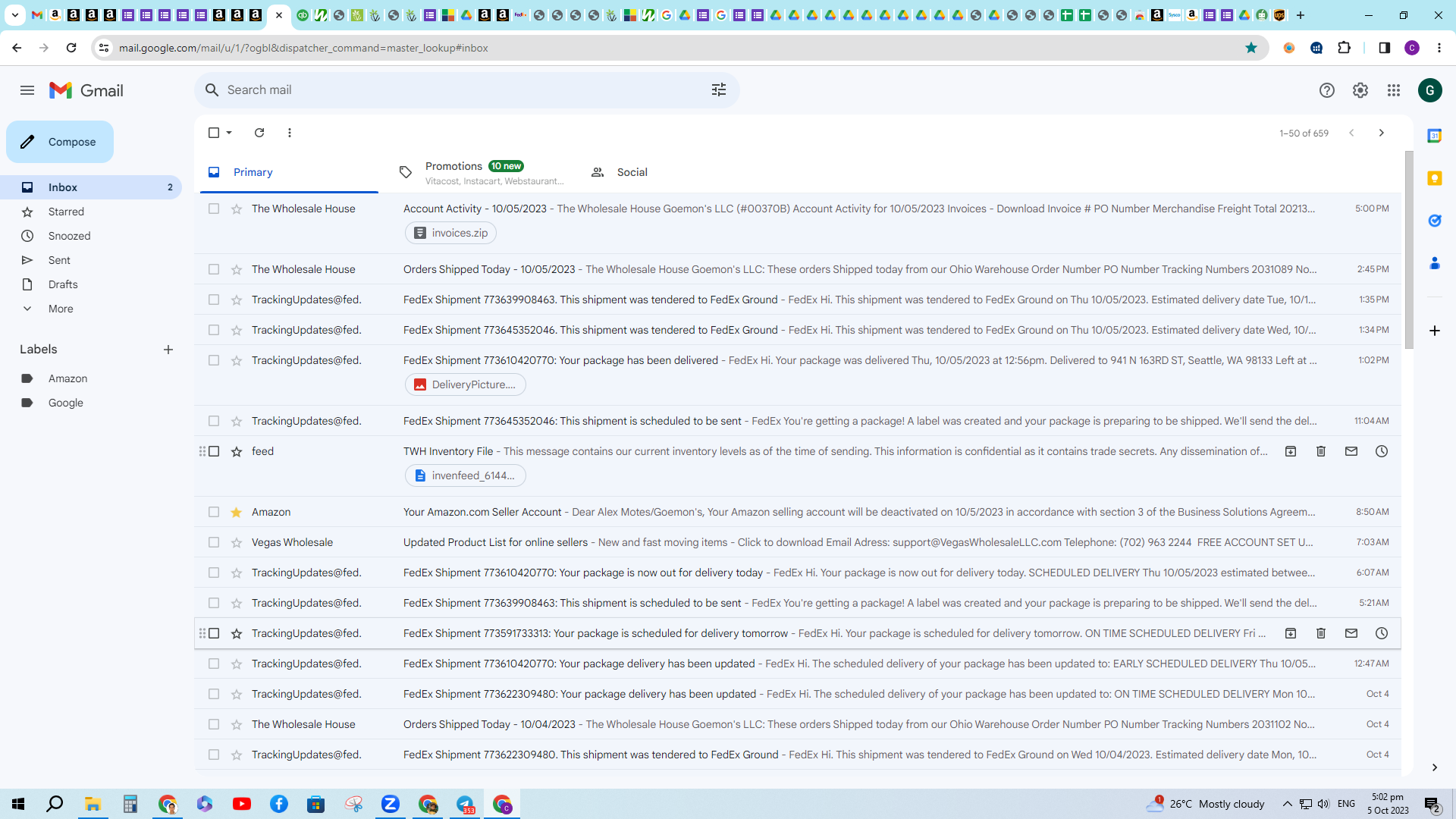Create new label with plus icon
The width and height of the screenshot is (1456, 819).
[168, 350]
